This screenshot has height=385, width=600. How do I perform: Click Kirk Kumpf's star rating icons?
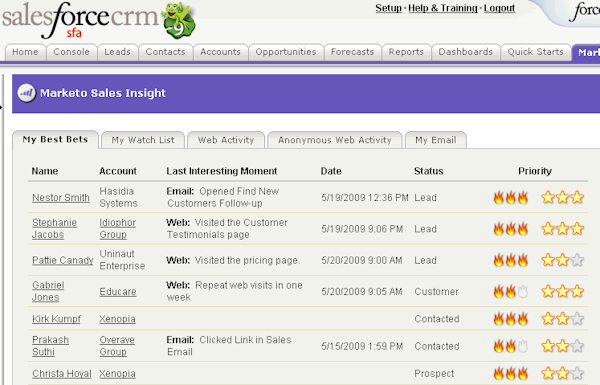point(562,319)
